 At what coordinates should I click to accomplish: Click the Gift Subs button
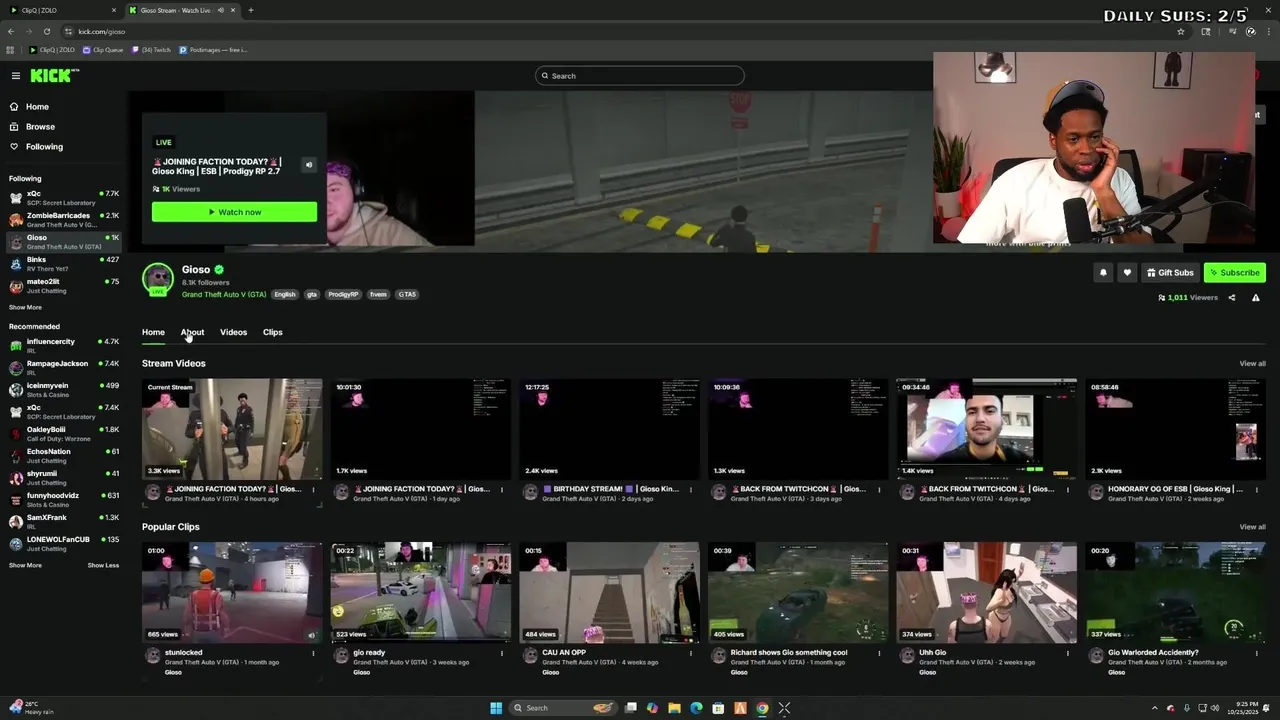[x=1170, y=272]
